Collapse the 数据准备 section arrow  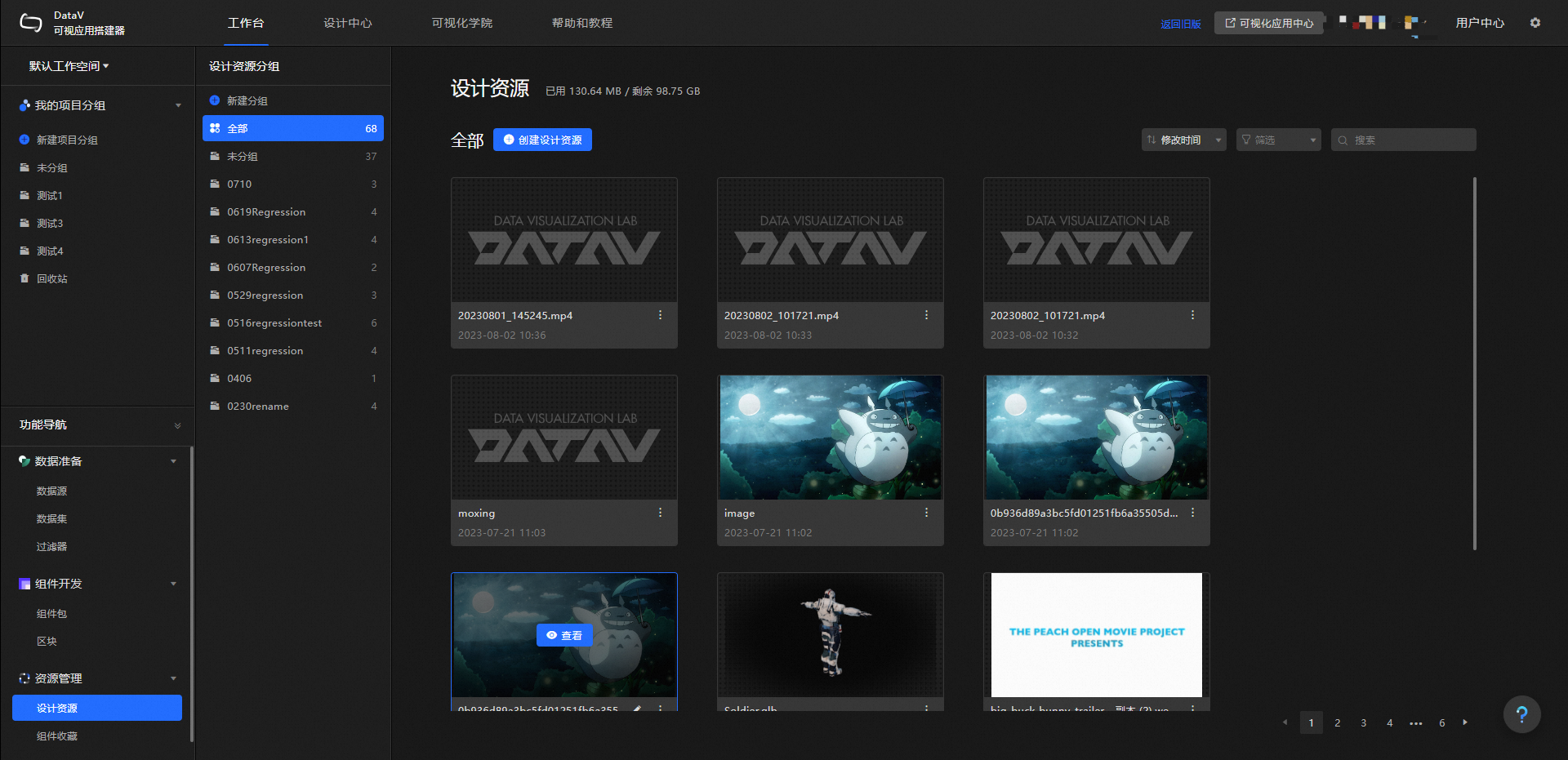pyautogui.click(x=173, y=461)
